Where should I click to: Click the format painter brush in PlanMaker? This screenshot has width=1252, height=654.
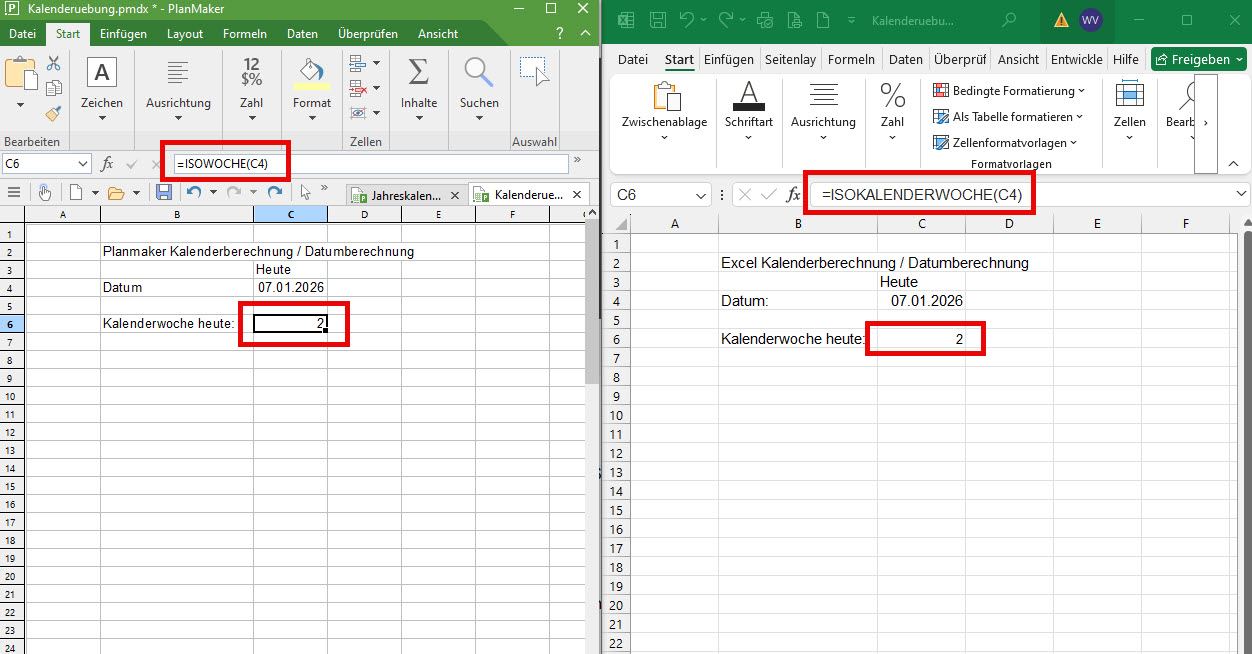[53, 113]
